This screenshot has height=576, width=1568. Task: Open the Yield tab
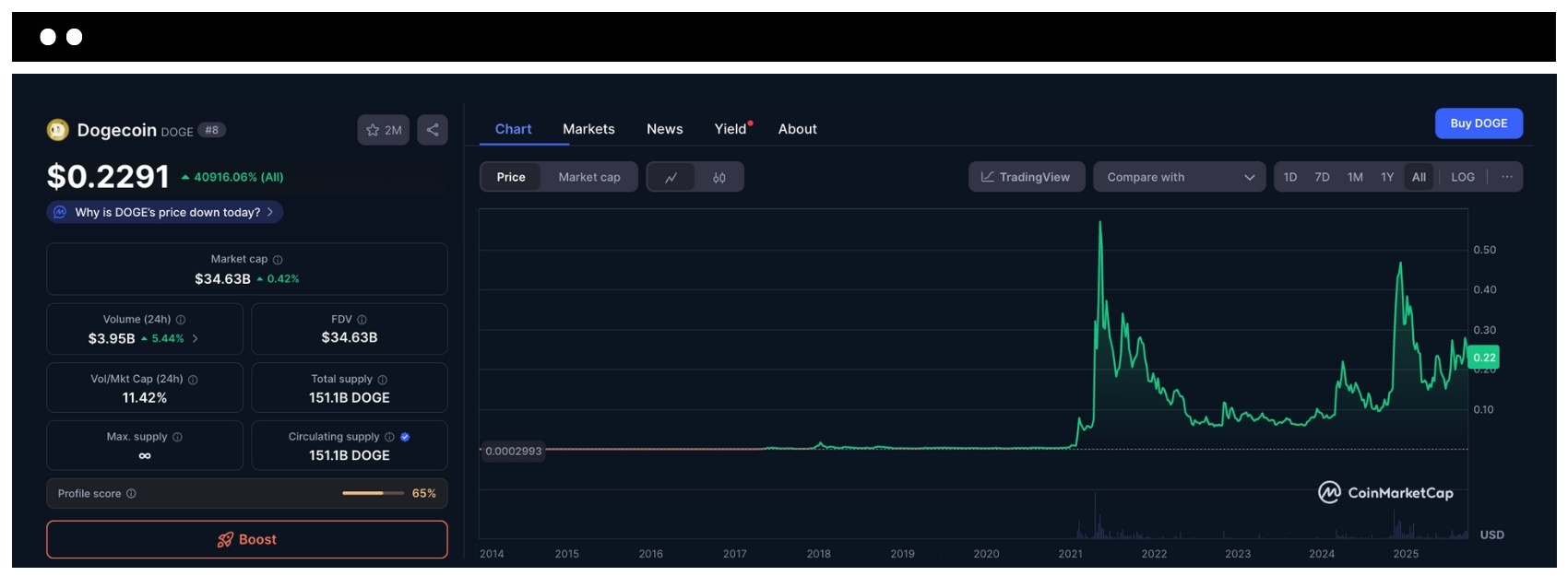click(731, 129)
